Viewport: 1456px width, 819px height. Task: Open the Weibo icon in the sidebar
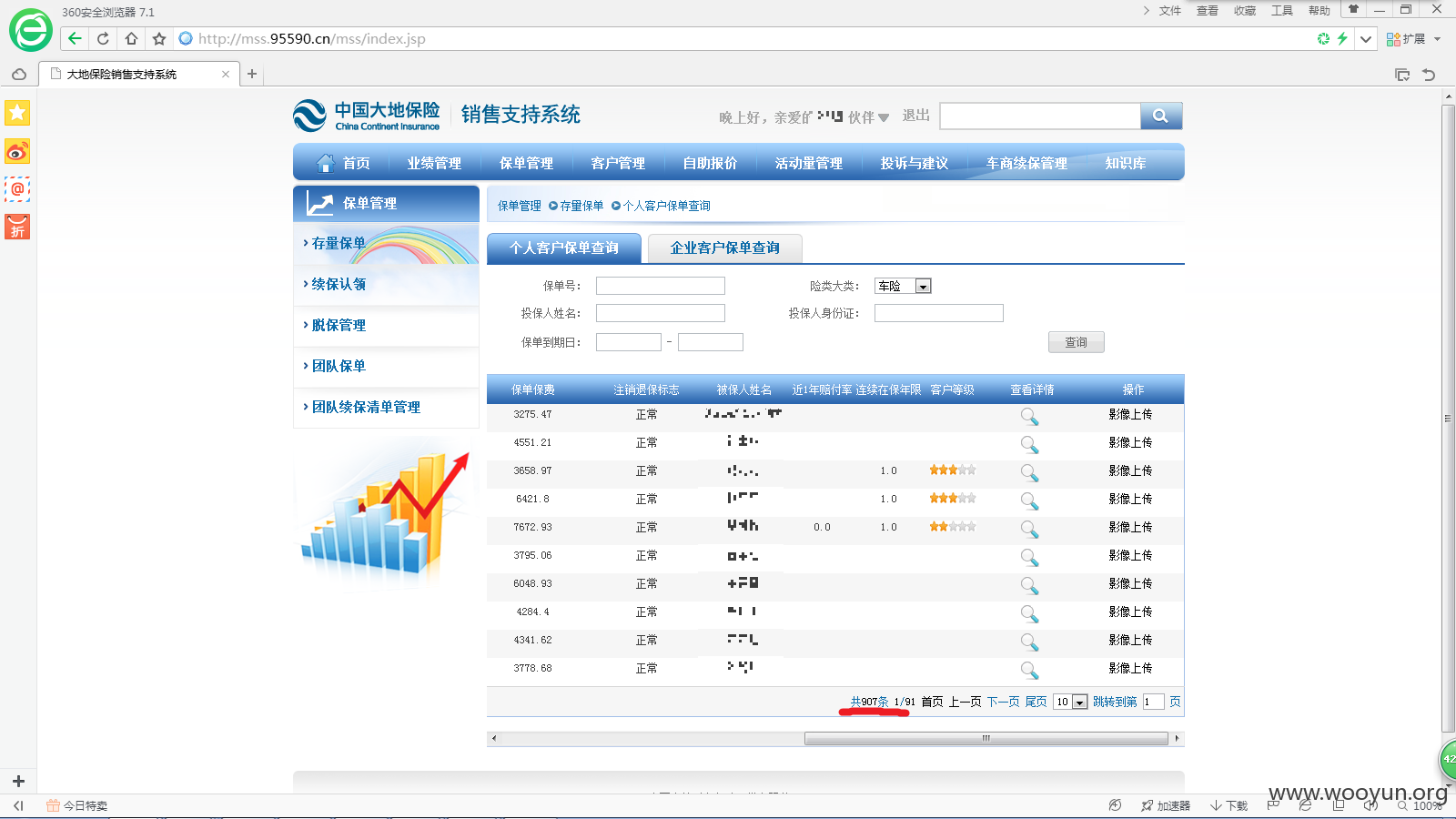tap(17, 151)
